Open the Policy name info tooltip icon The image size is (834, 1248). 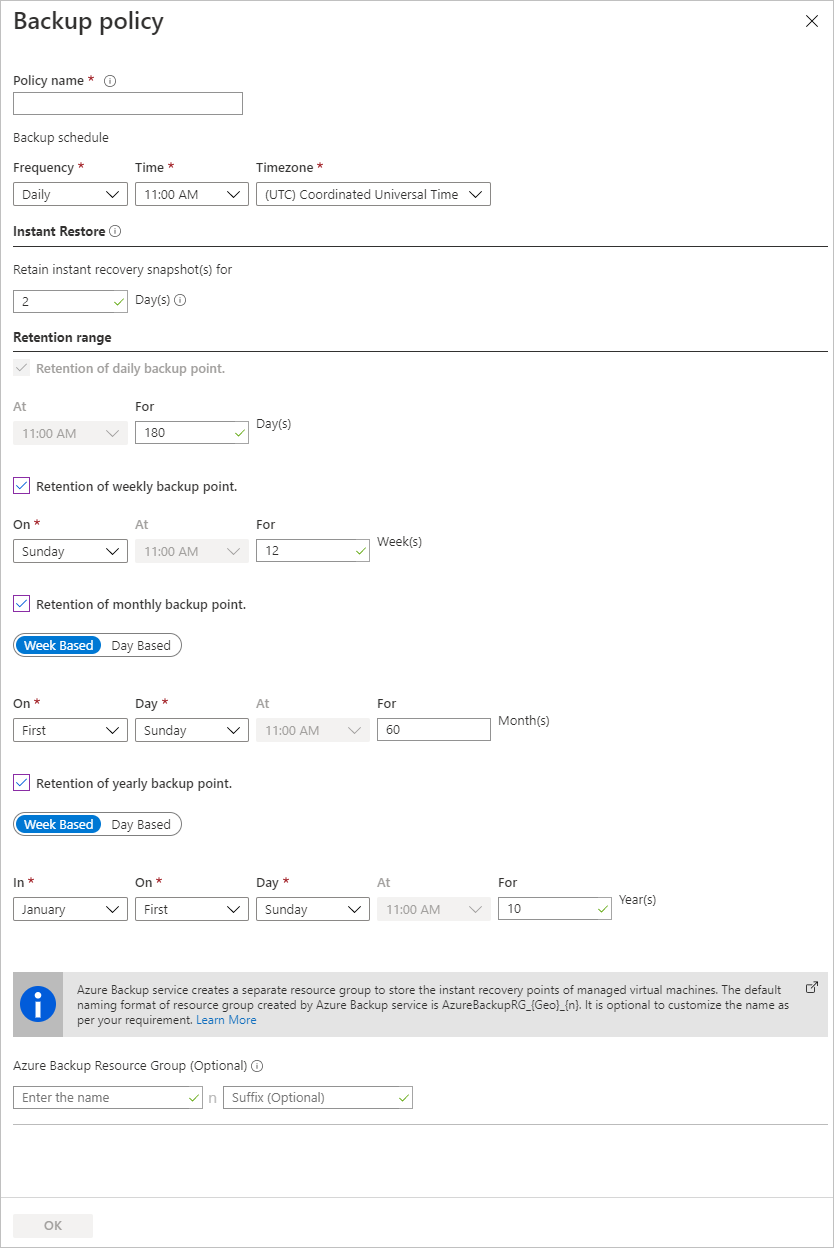coord(108,81)
